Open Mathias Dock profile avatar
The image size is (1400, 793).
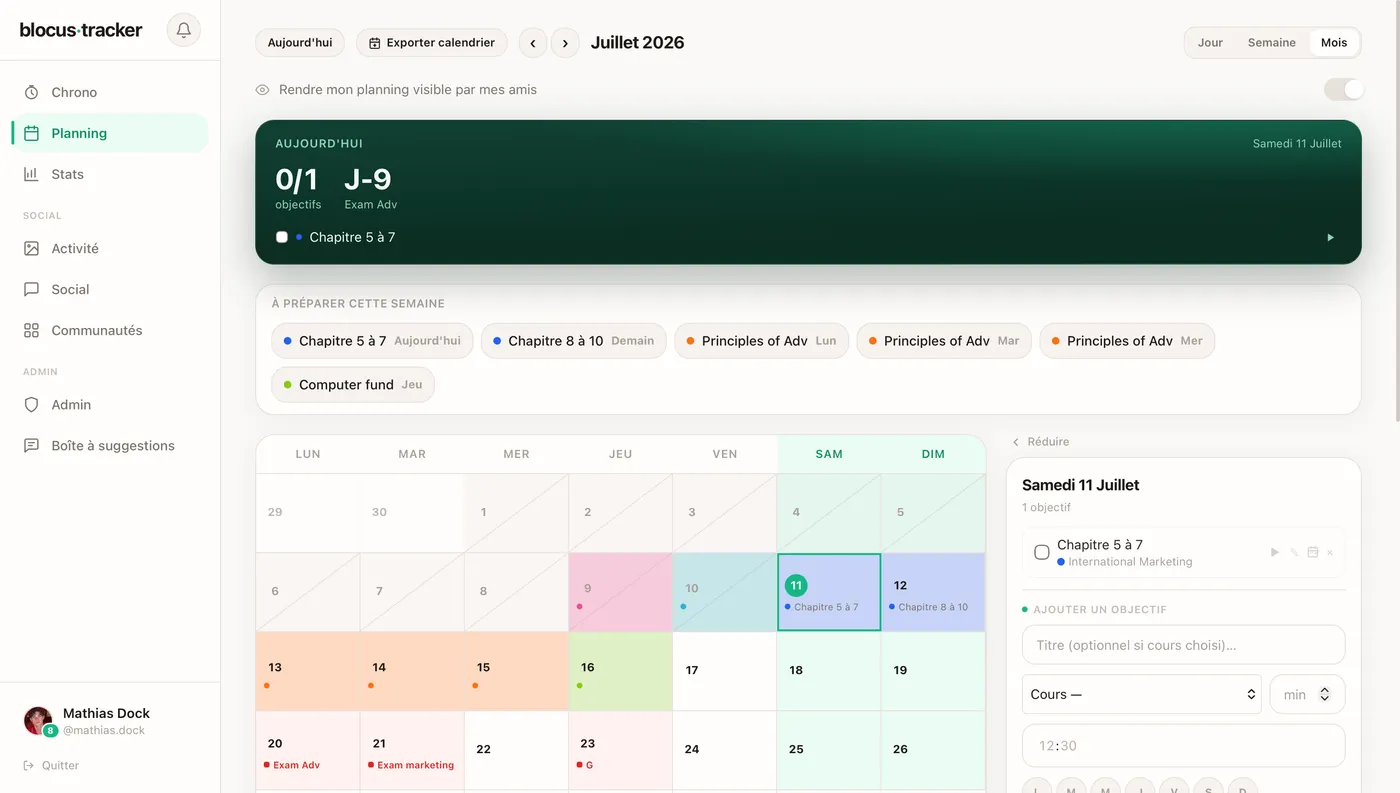[x=38, y=721]
